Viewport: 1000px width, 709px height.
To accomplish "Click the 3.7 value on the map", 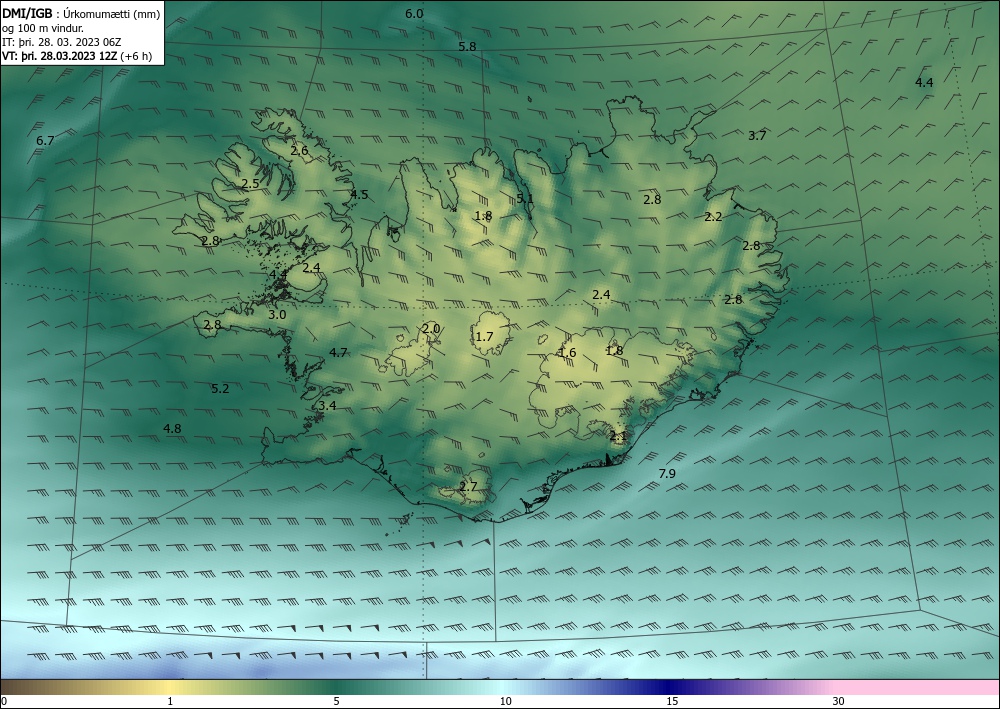I will (x=757, y=135).
